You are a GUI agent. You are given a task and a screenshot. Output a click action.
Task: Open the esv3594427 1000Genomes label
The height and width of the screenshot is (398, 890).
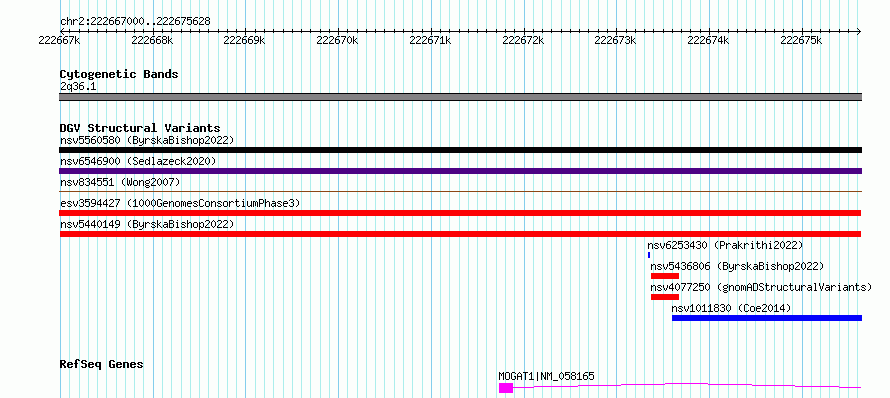point(180,203)
